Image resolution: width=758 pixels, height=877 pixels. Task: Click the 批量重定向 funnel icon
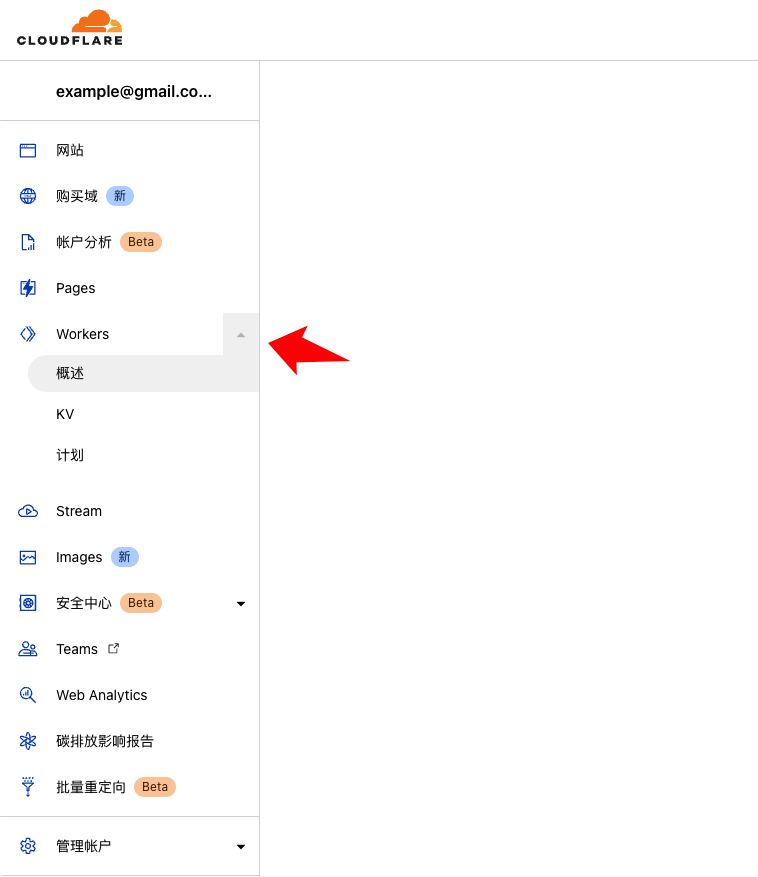[x=28, y=787]
